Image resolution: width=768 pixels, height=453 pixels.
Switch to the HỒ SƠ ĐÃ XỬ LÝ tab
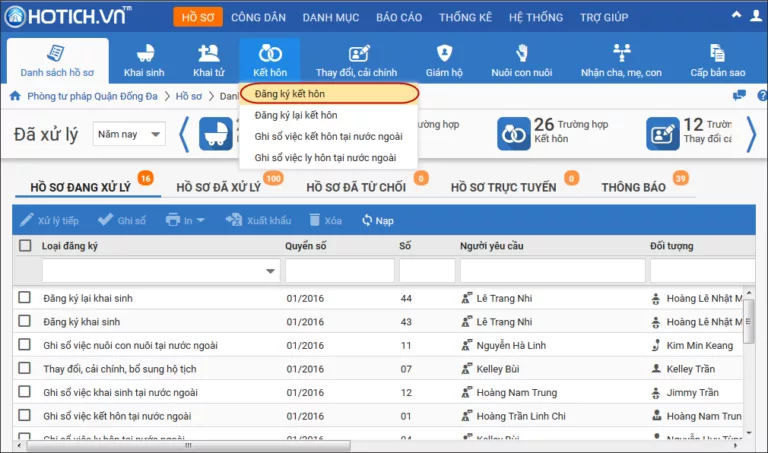click(218, 188)
